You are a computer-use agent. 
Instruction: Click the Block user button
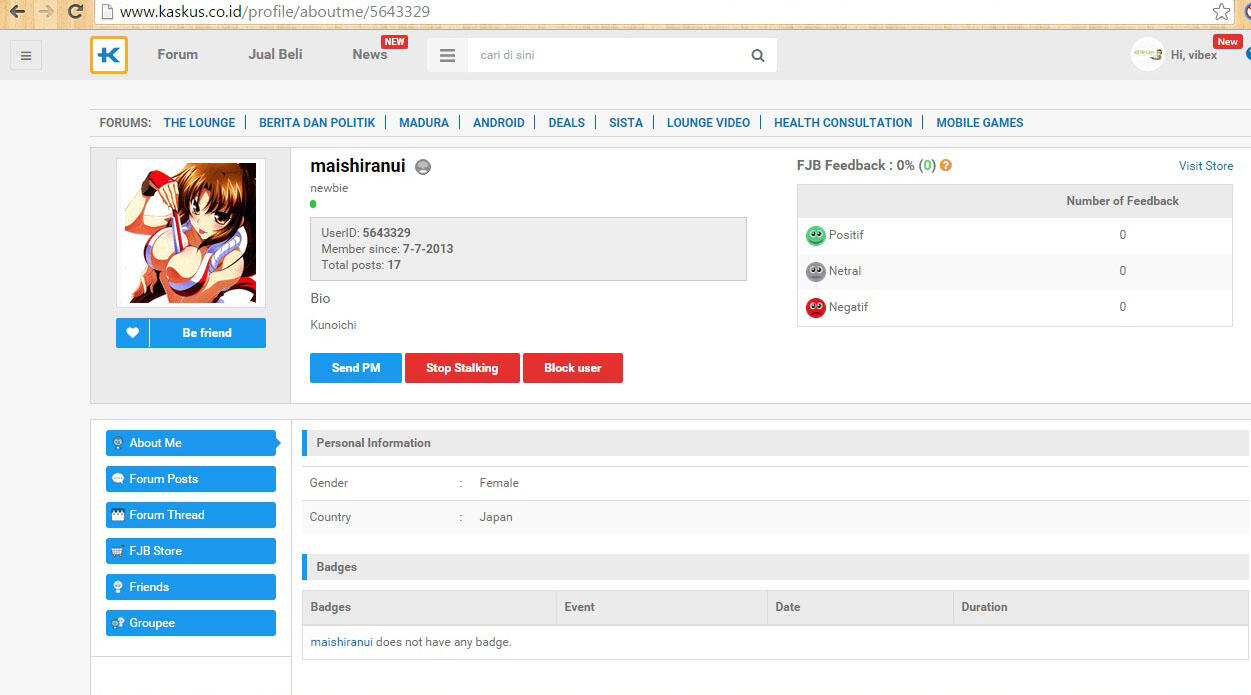tap(573, 368)
